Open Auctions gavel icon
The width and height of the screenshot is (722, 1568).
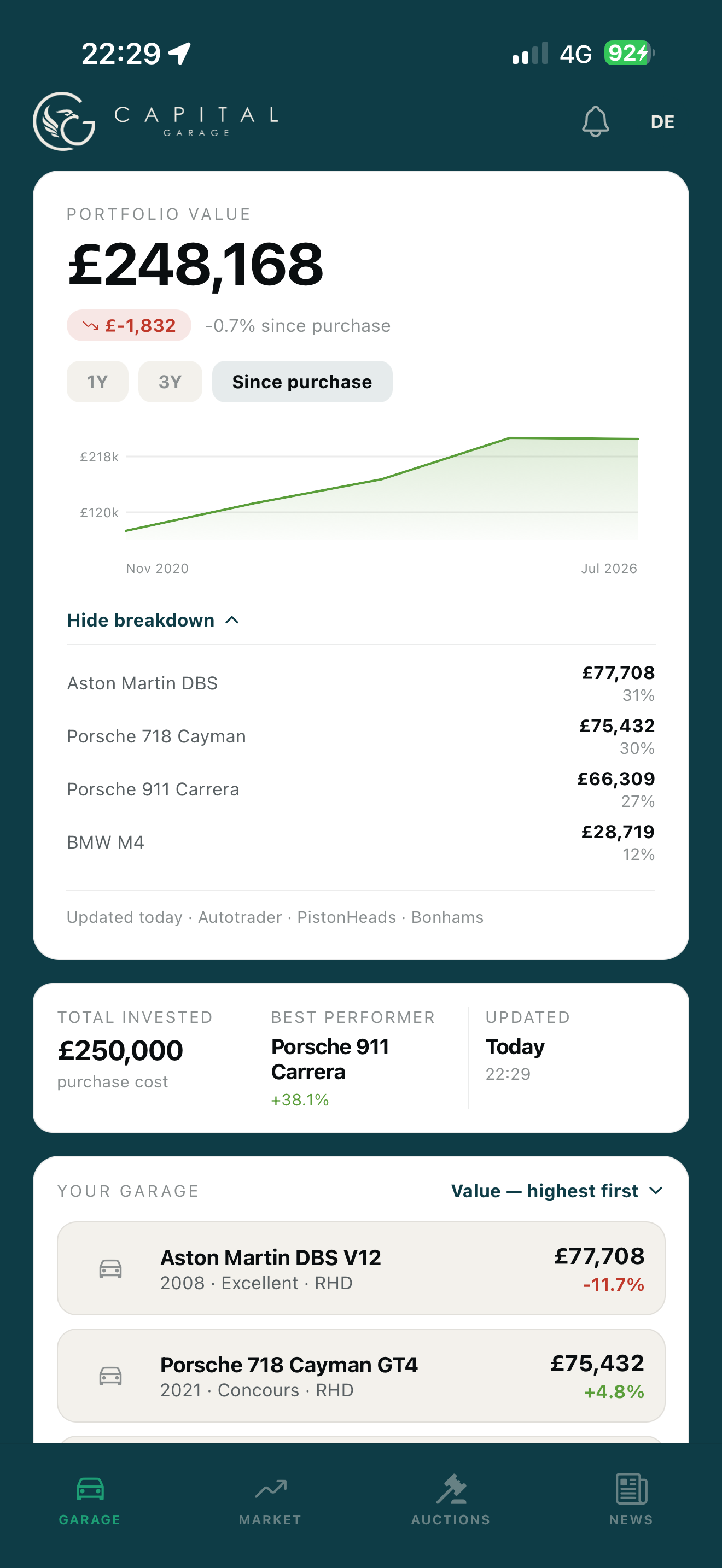click(x=451, y=1489)
